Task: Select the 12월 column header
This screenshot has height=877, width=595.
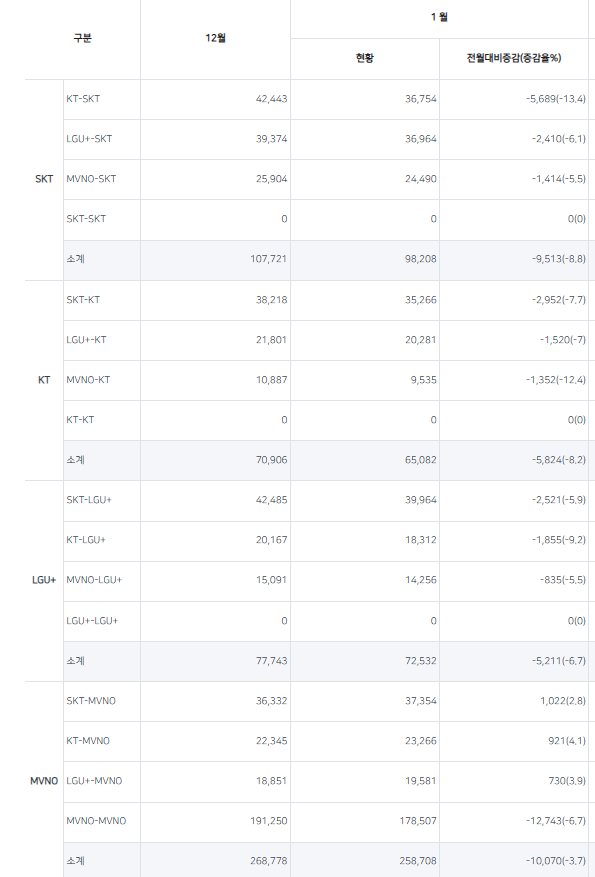Action: (215, 38)
